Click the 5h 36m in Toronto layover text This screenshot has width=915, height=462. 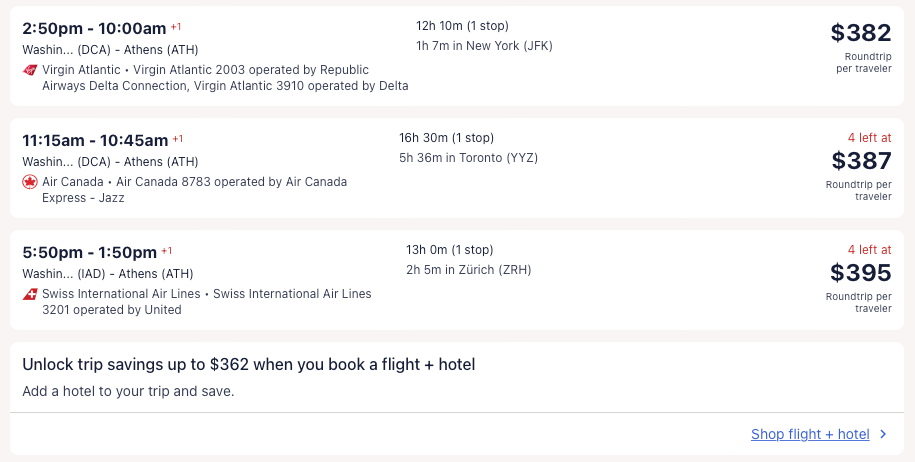click(468, 158)
